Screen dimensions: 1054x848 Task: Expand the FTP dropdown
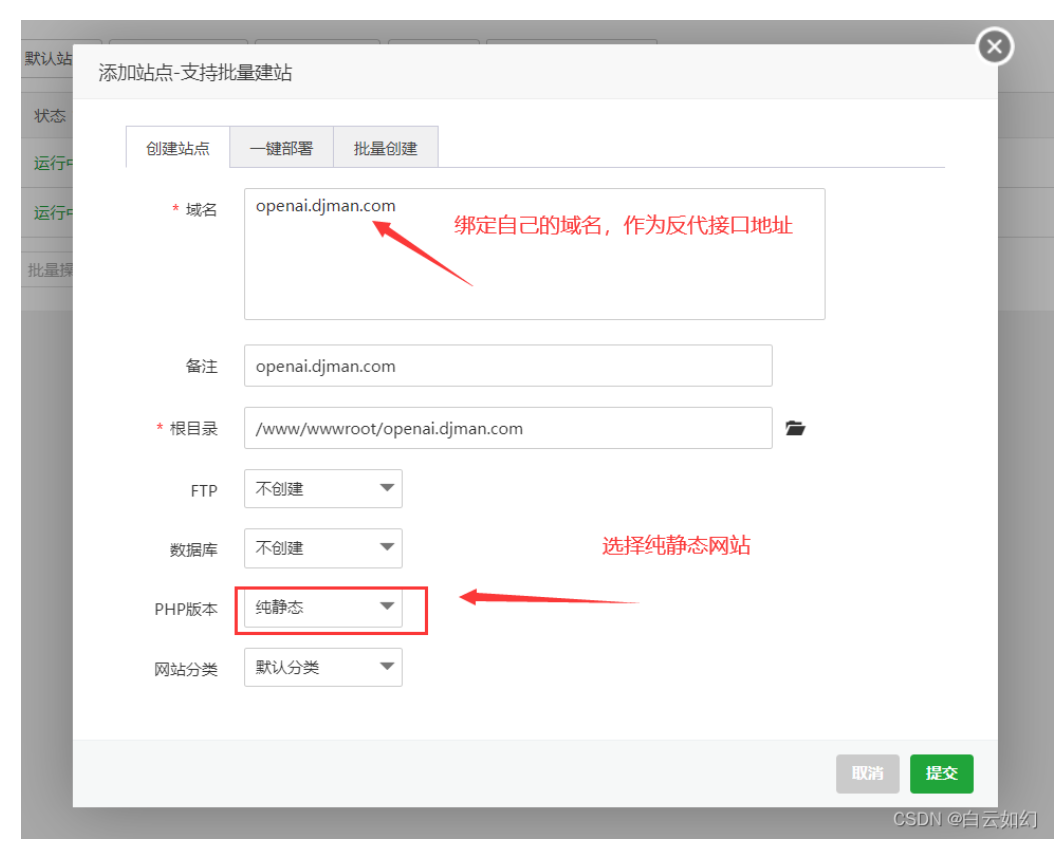[323, 489]
